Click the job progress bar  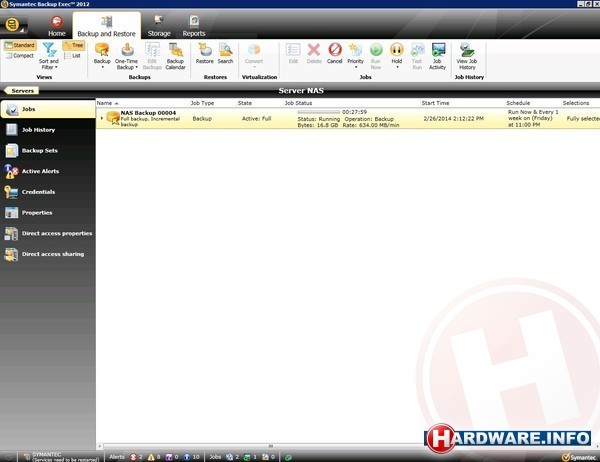(x=318, y=112)
